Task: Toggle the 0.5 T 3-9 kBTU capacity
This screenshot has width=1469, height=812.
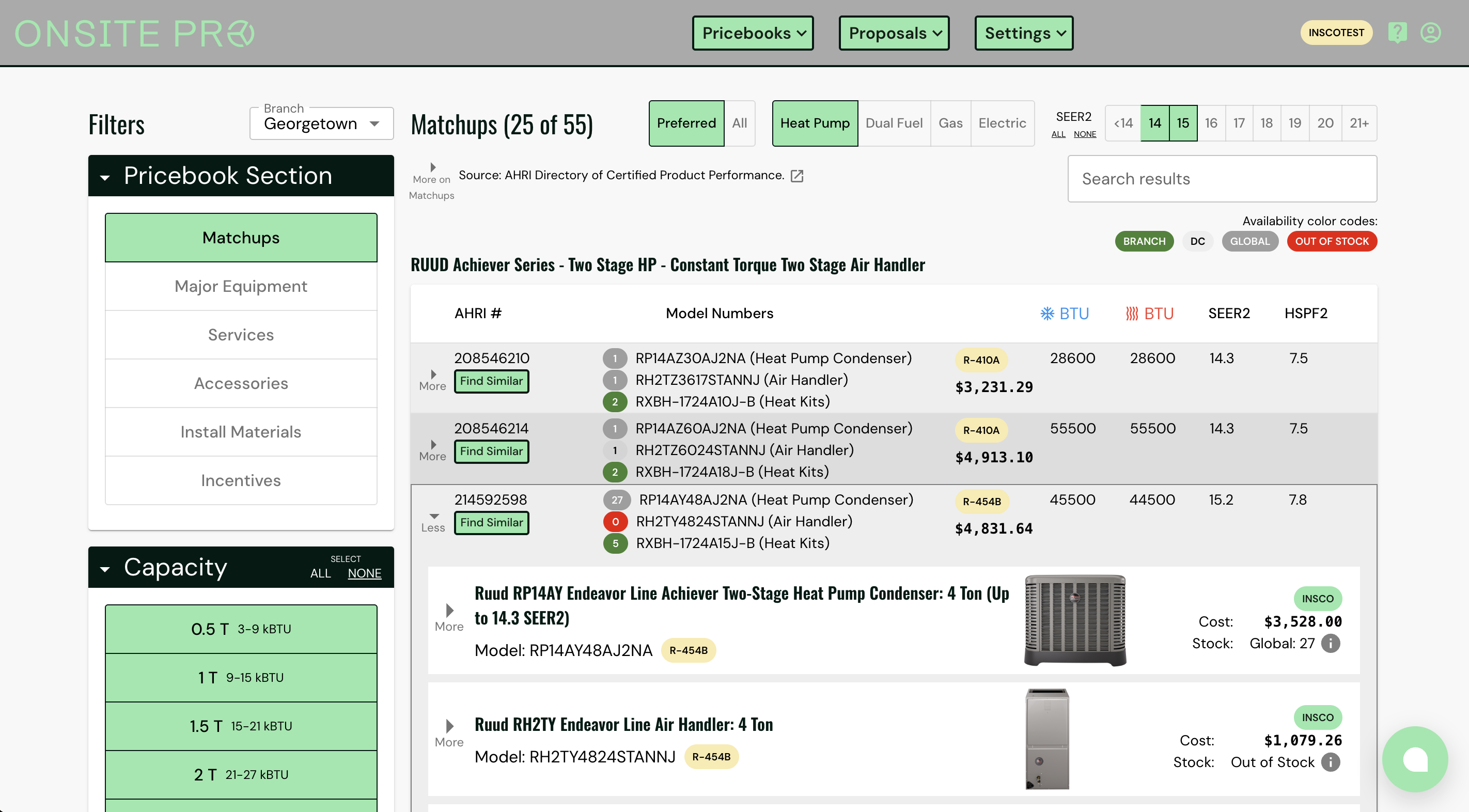Action: click(241, 629)
